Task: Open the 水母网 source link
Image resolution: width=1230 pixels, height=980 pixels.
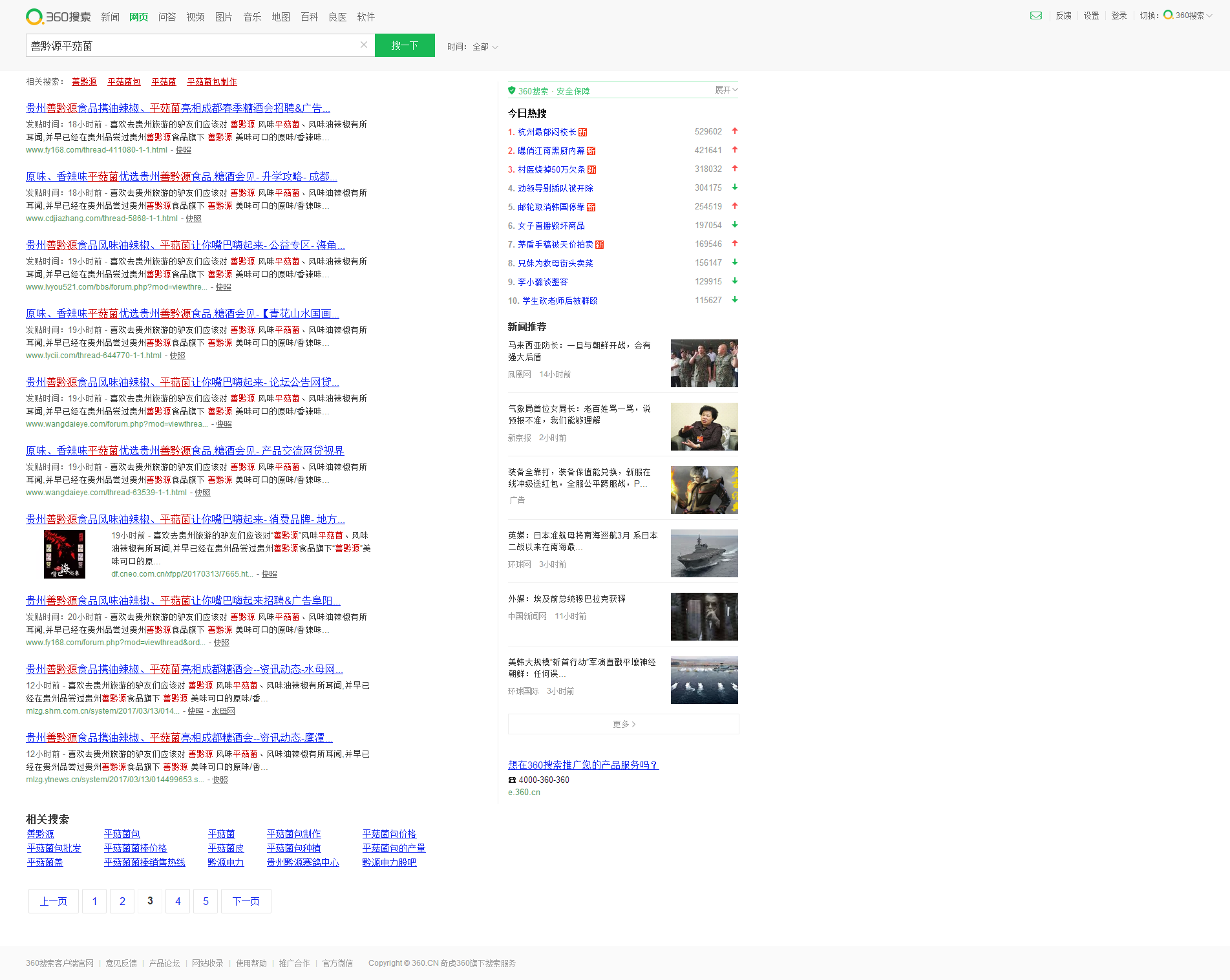Action: click(224, 711)
